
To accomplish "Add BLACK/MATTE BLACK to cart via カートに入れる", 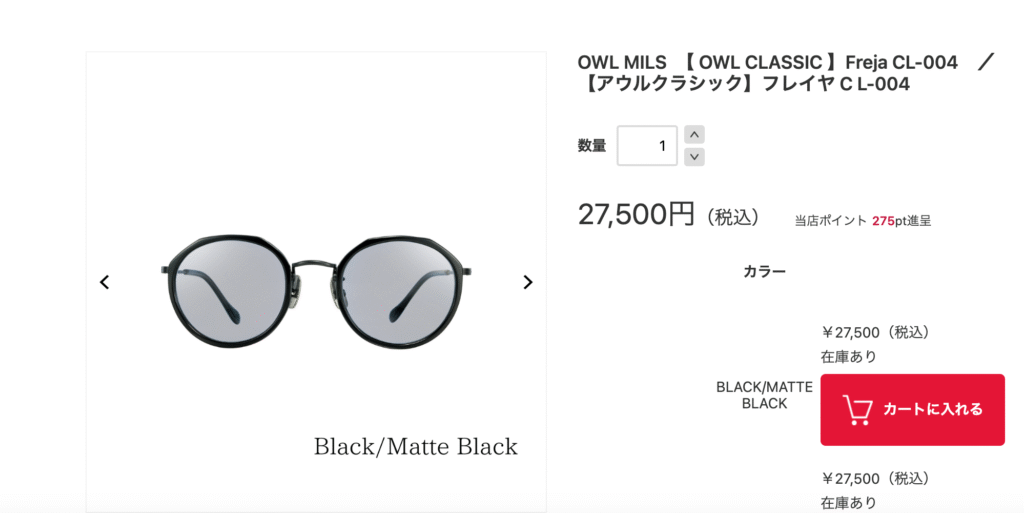I will (912, 410).
